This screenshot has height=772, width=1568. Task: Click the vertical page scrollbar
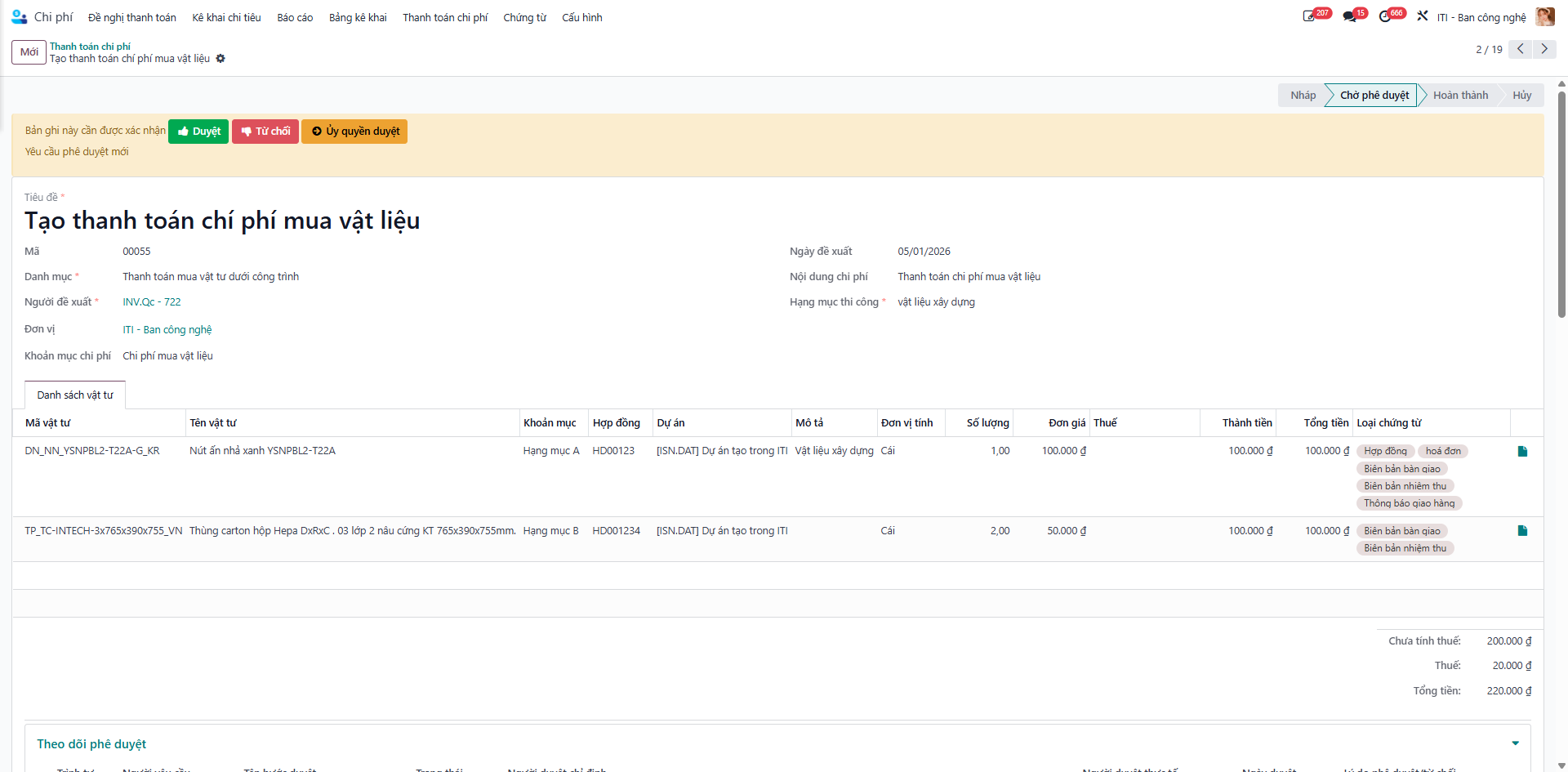coord(1561,204)
